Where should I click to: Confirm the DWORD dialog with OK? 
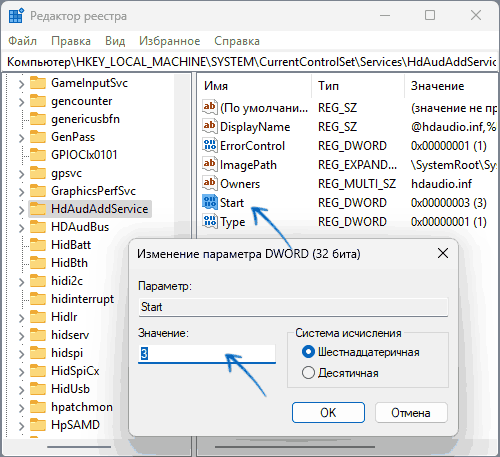(x=328, y=413)
